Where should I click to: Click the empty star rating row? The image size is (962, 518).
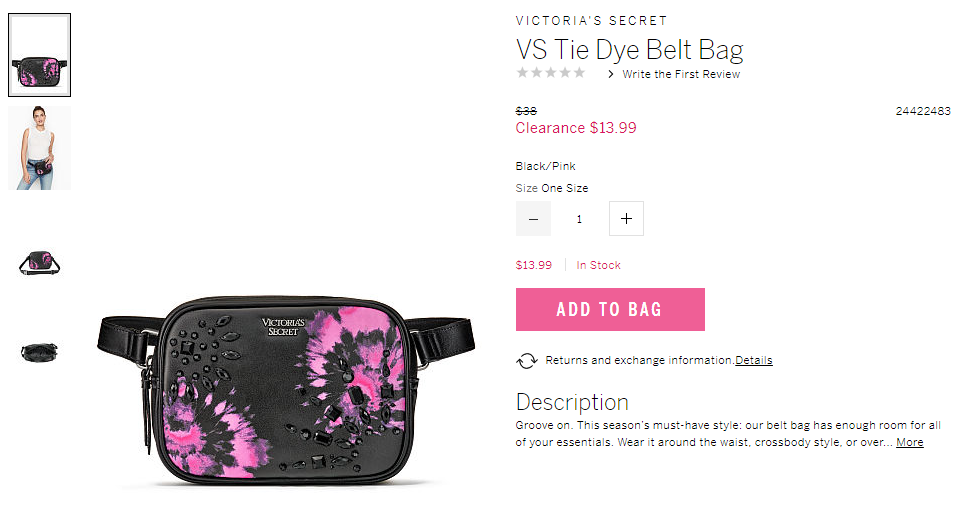(551, 73)
